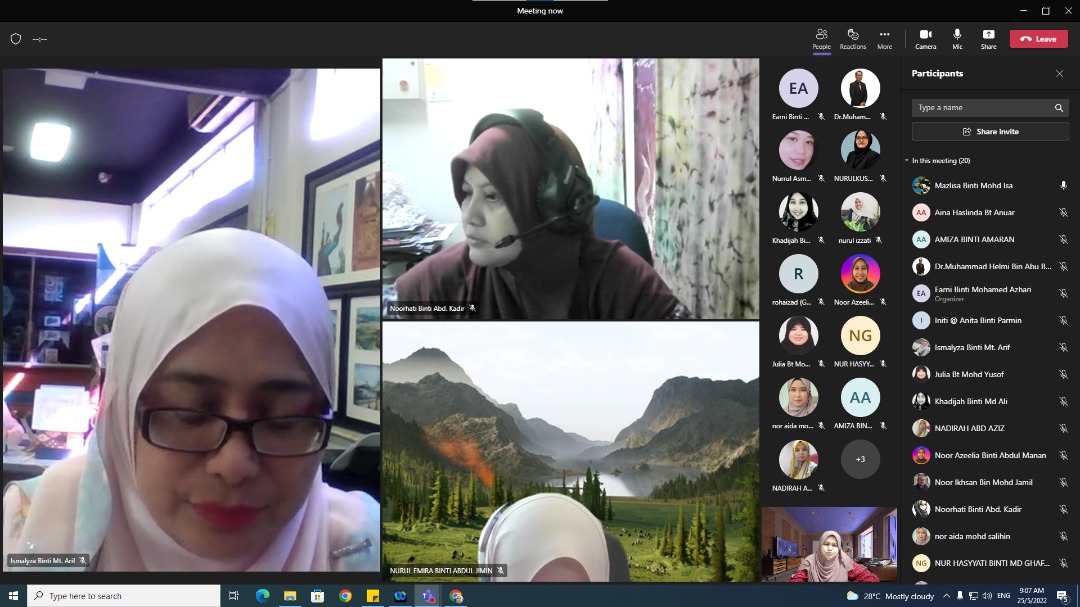Select AMIZA BINTI AMARAN in participant list
The height and width of the screenshot is (607, 1080).
(990, 239)
